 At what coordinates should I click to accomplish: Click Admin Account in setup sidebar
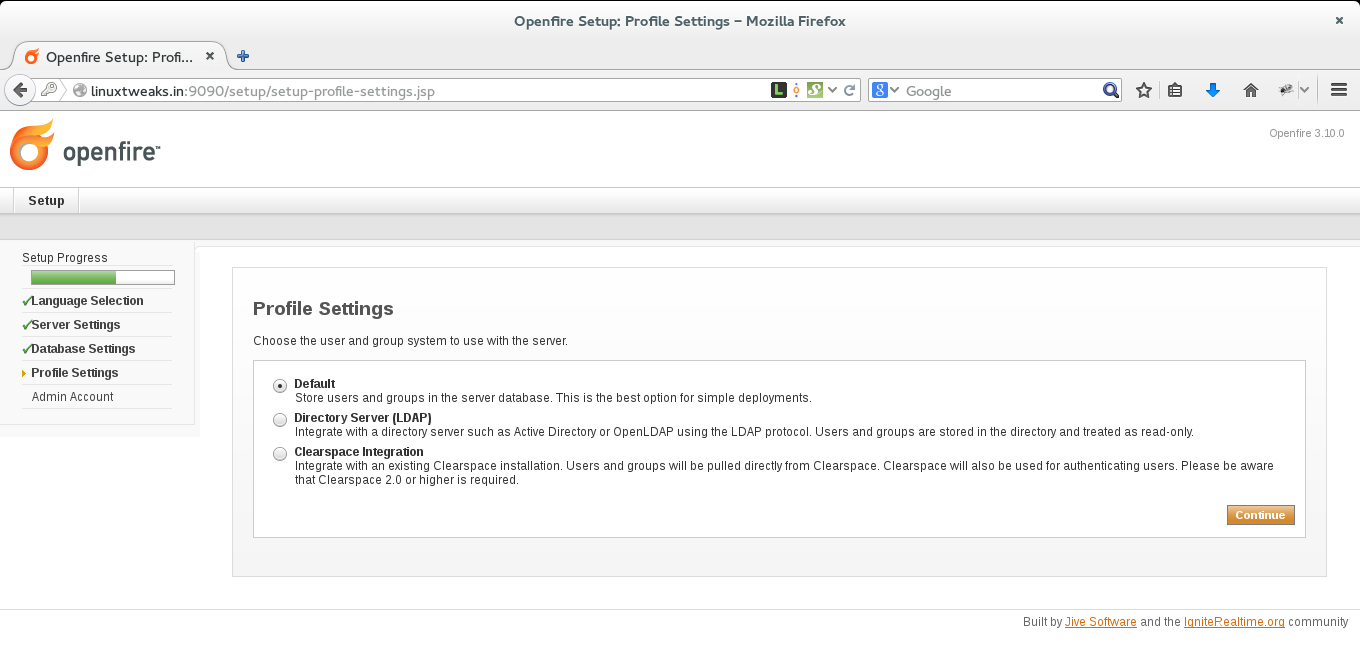(x=72, y=397)
